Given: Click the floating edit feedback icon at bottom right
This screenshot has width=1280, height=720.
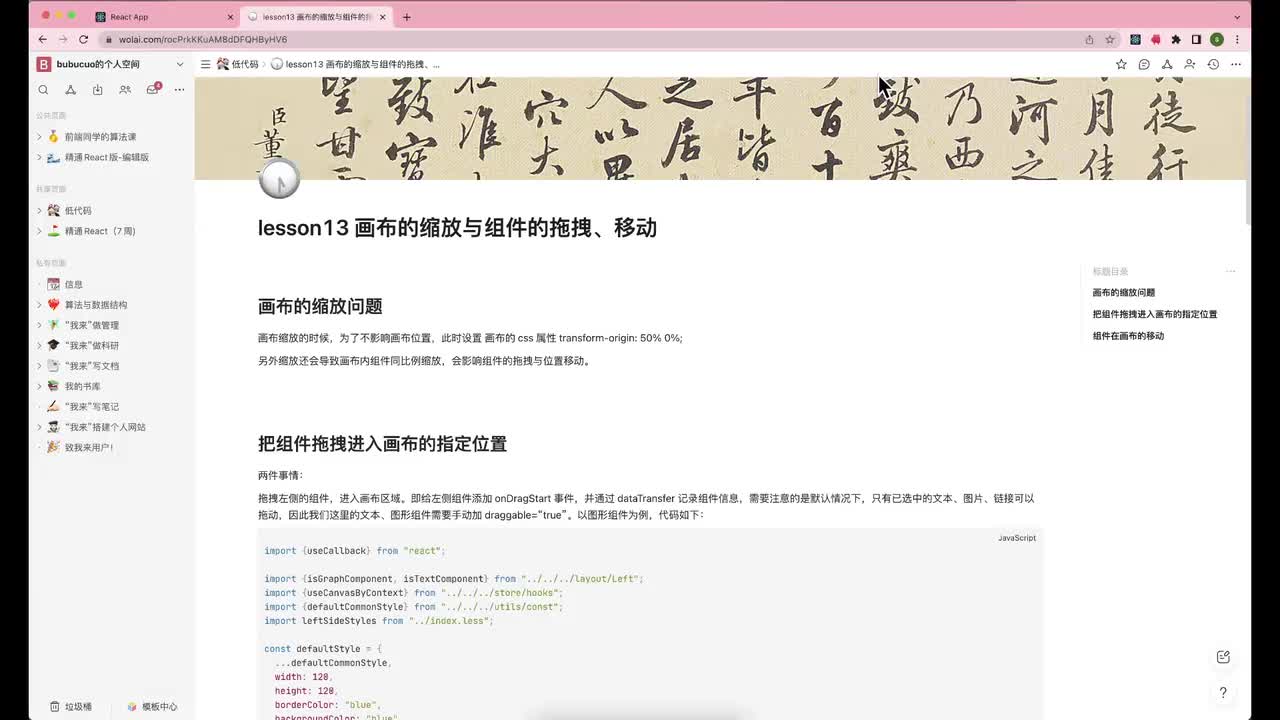Looking at the screenshot, I should [x=1223, y=657].
